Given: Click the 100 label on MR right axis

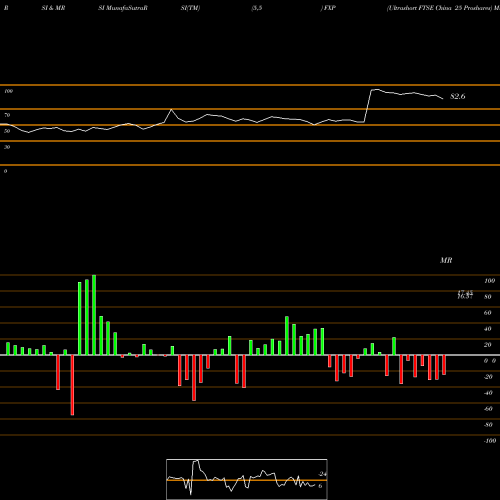Looking at the screenshot, I should click(x=489, y=281).
